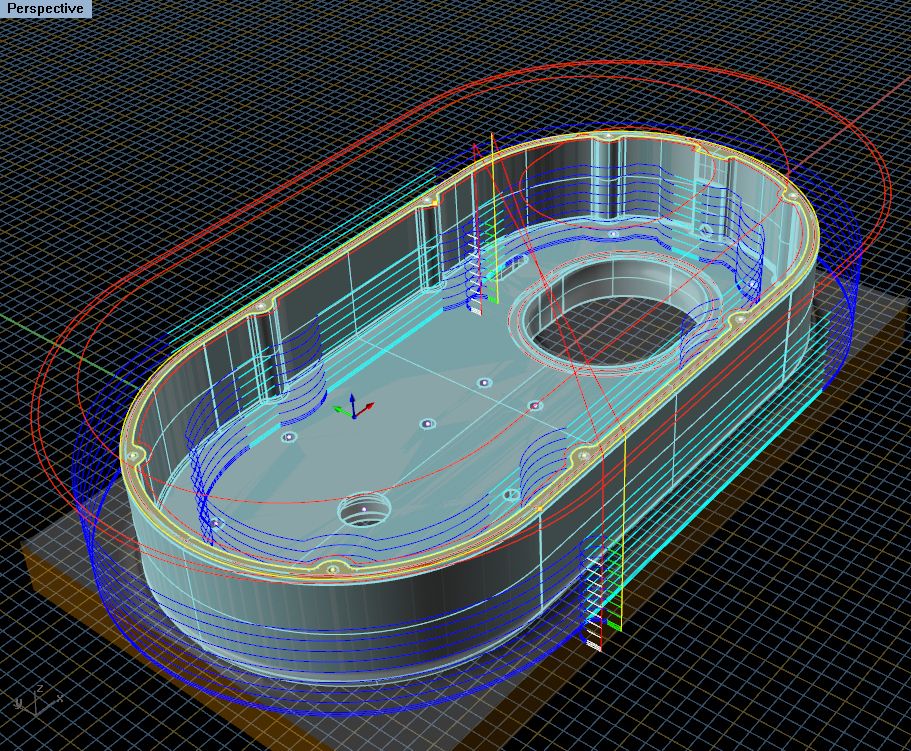Pick the mounting boss on the front rim
The width and height of the screenshot is (911, 751).
click(x=333, y=569)
